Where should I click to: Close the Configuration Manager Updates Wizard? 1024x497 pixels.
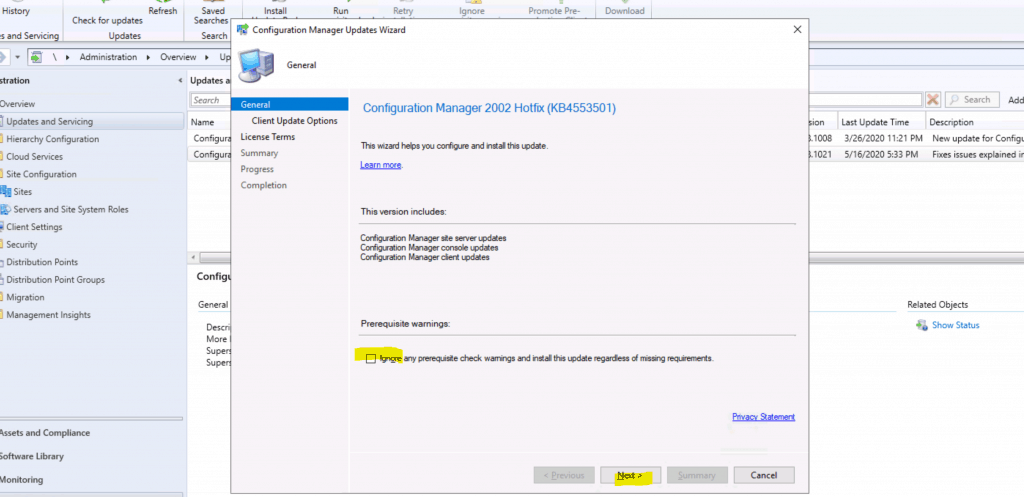pos(797,29)
